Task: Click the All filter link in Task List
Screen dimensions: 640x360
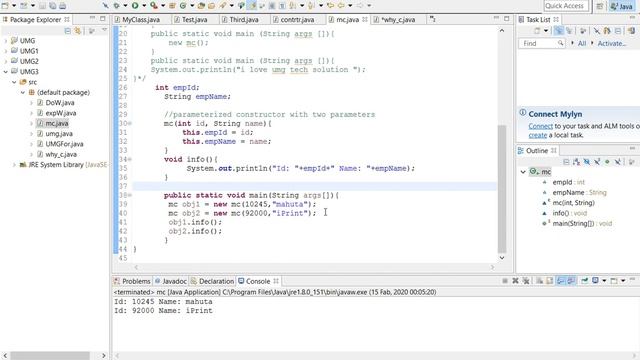Action: click(582, 43)
